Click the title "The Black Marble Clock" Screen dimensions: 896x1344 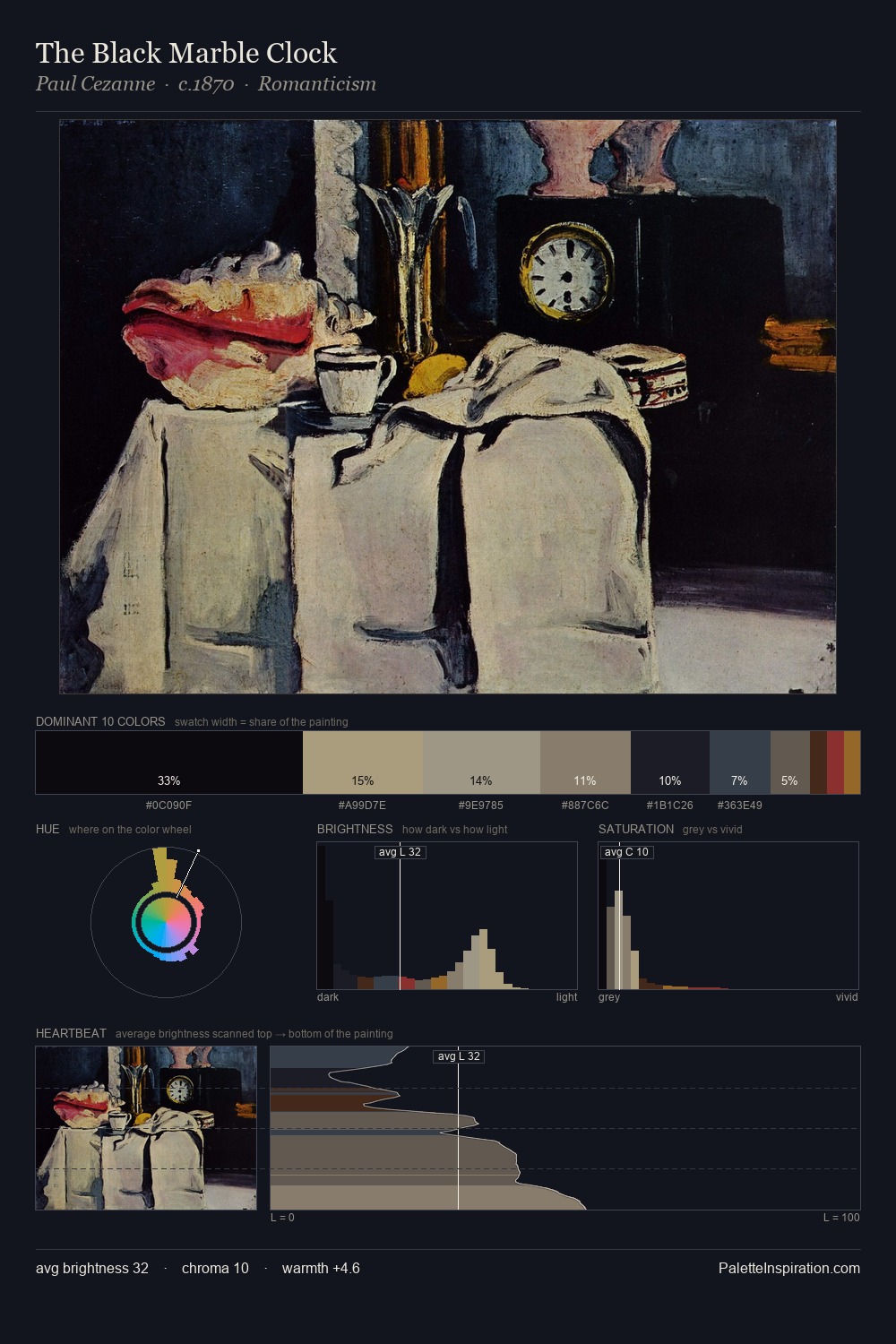click(x=186, y=53)
